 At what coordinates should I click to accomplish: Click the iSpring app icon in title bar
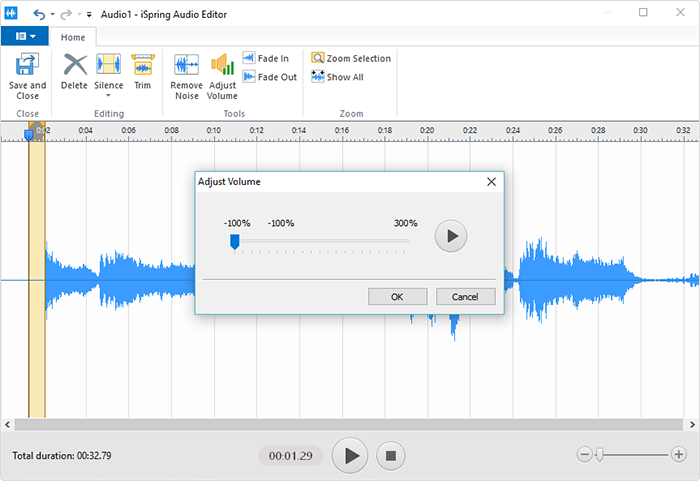11,13
